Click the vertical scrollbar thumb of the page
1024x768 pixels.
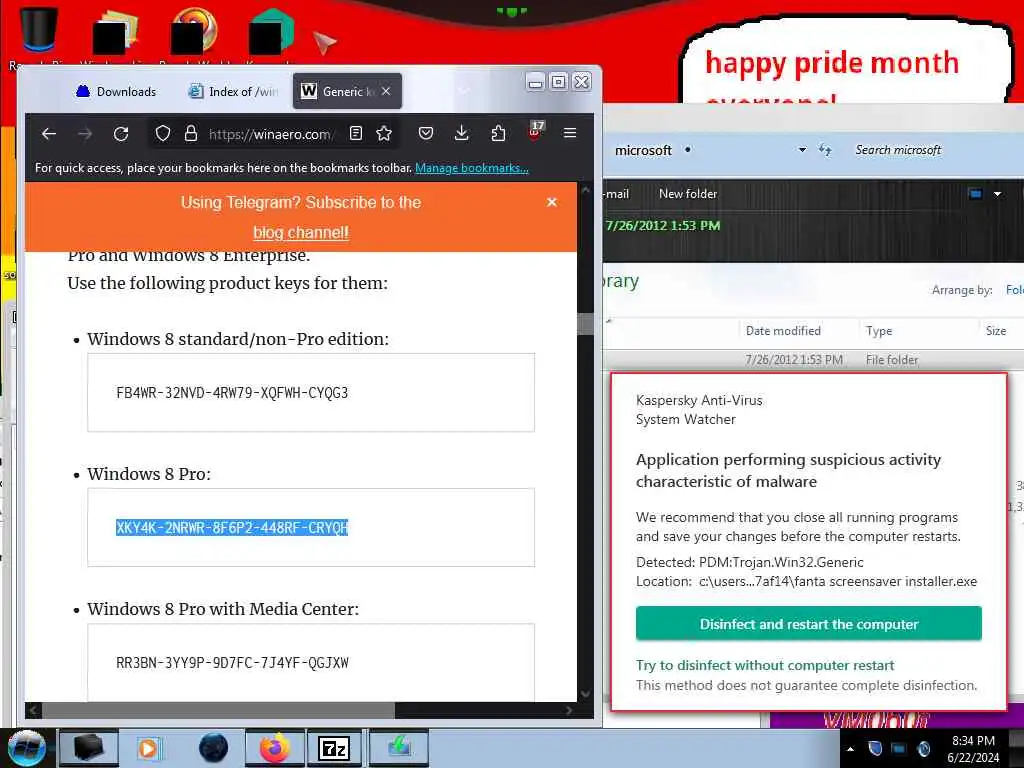[585, 325]
